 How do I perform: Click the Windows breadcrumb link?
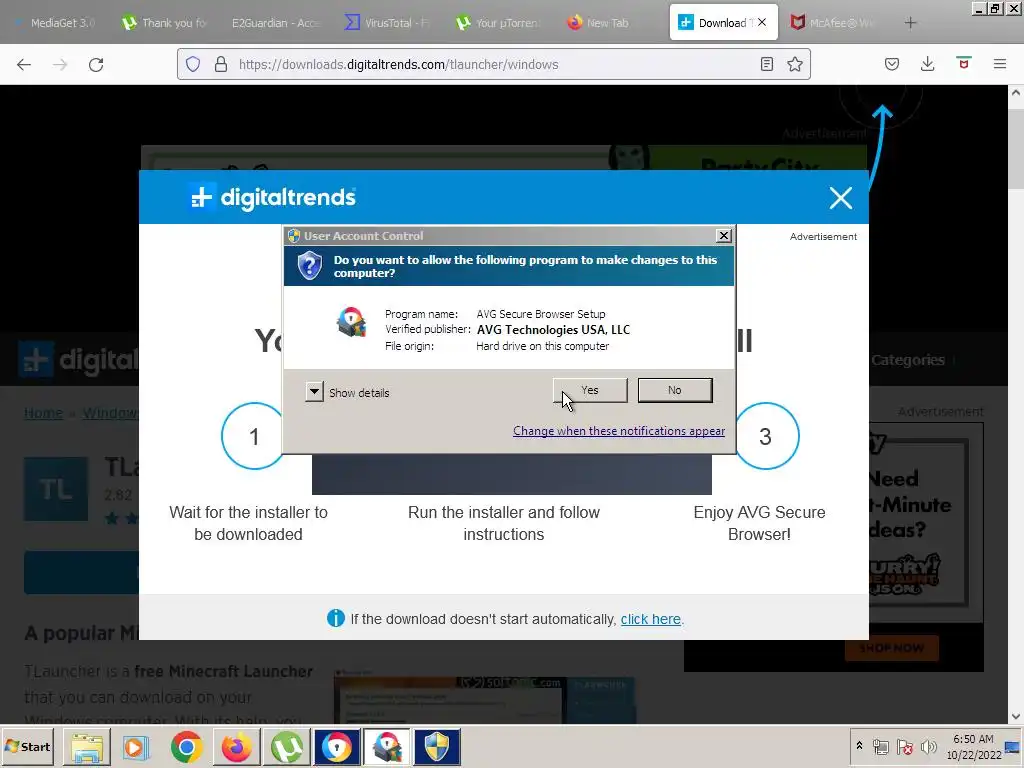pyautogui.click(x=110, y=413)
